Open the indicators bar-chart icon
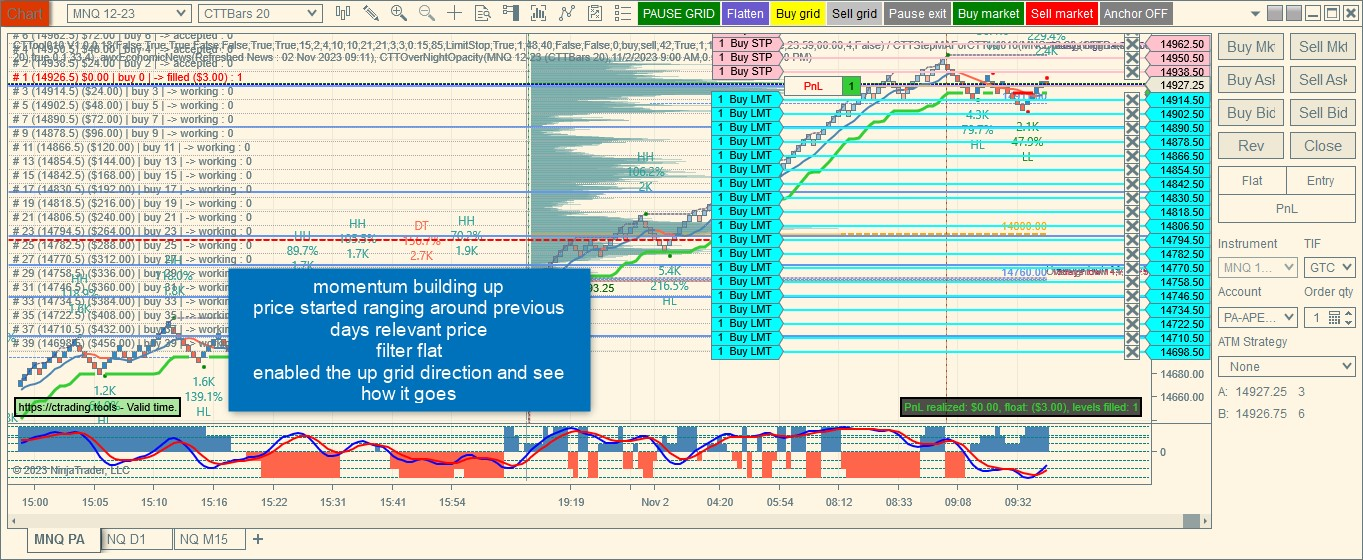 click(x=539, y=13)
